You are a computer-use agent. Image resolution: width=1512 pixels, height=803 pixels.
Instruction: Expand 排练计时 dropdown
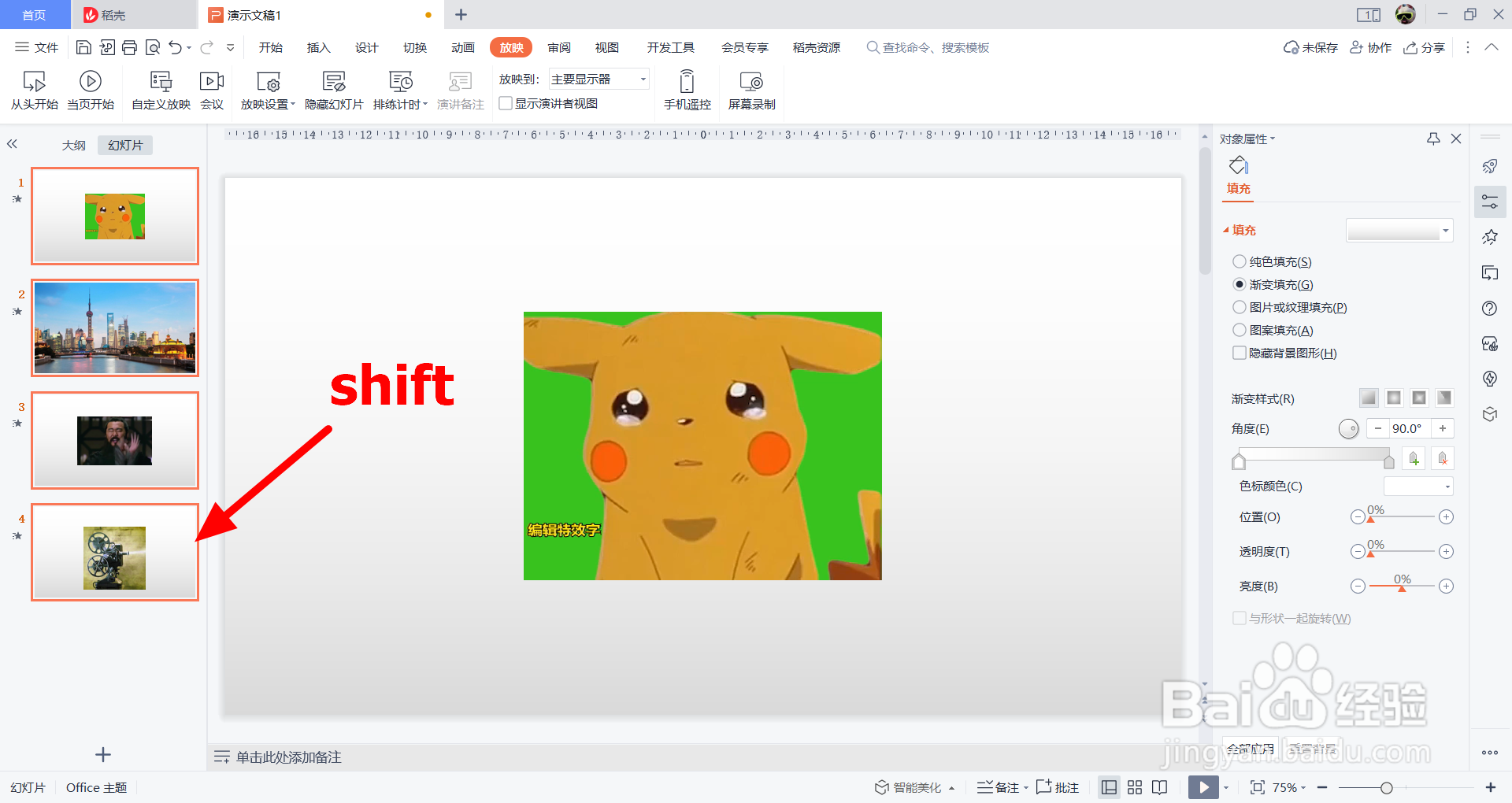(x=425, y=104)
